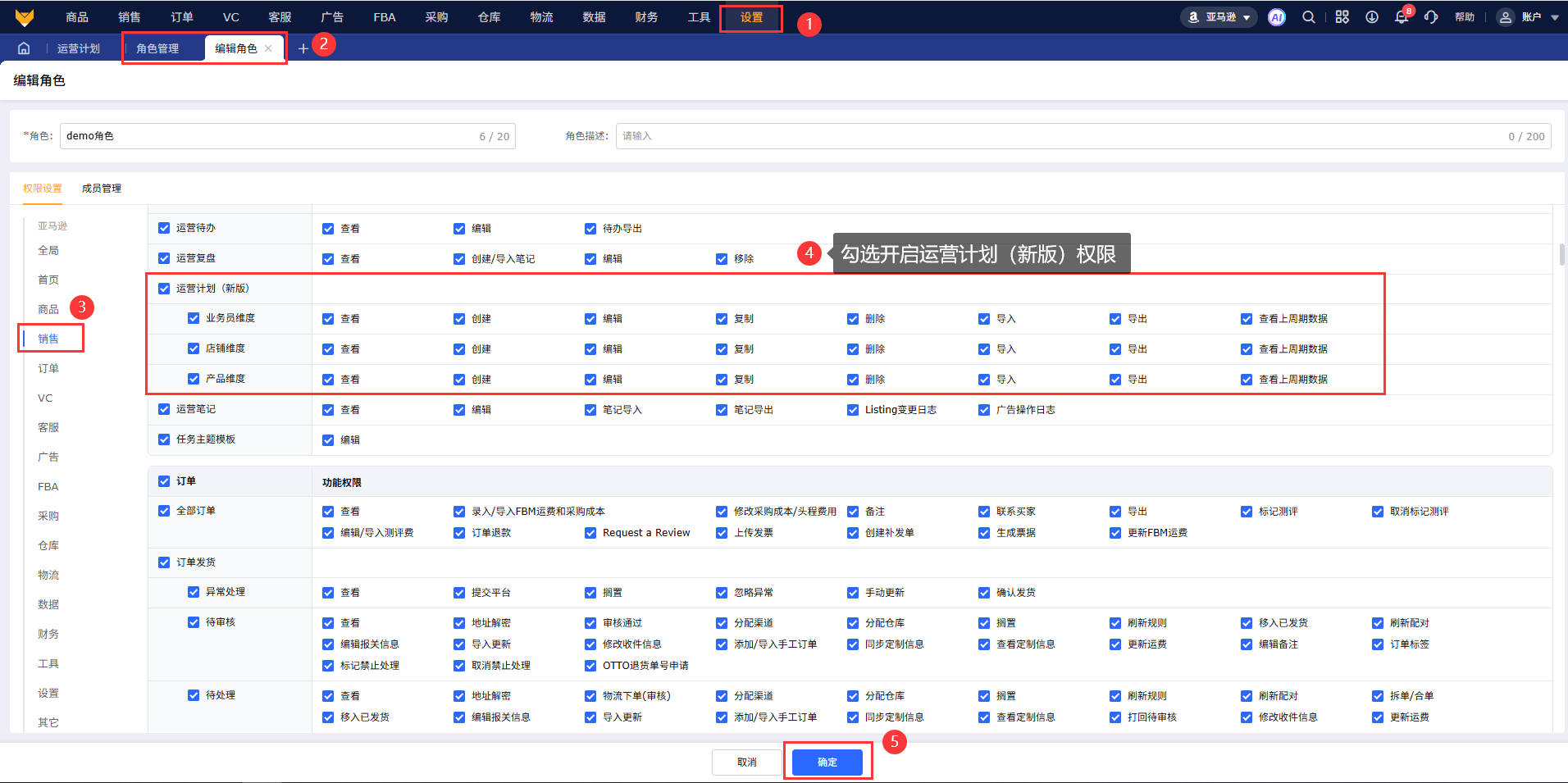Click the 确定 button

827,762
